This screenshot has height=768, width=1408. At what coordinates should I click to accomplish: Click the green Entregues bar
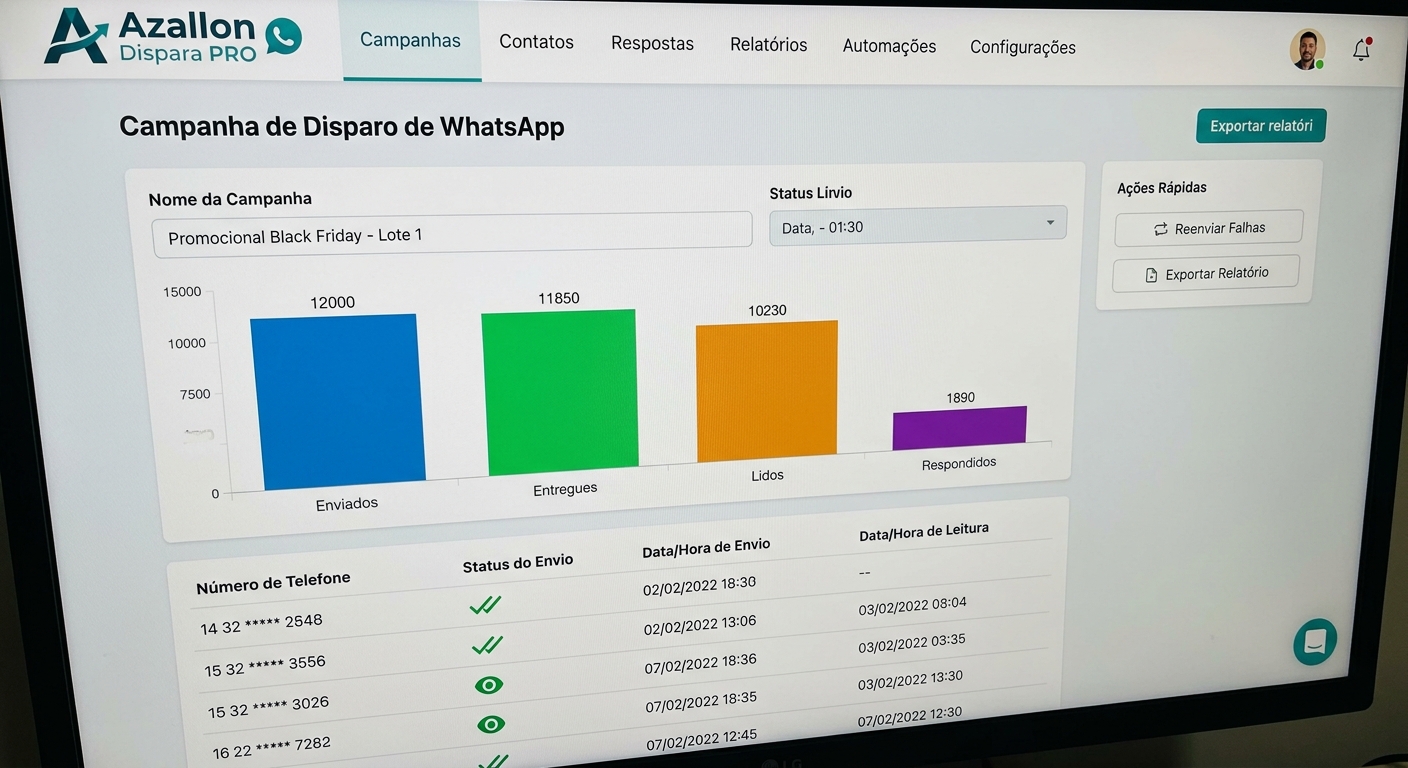coord(560,392)
